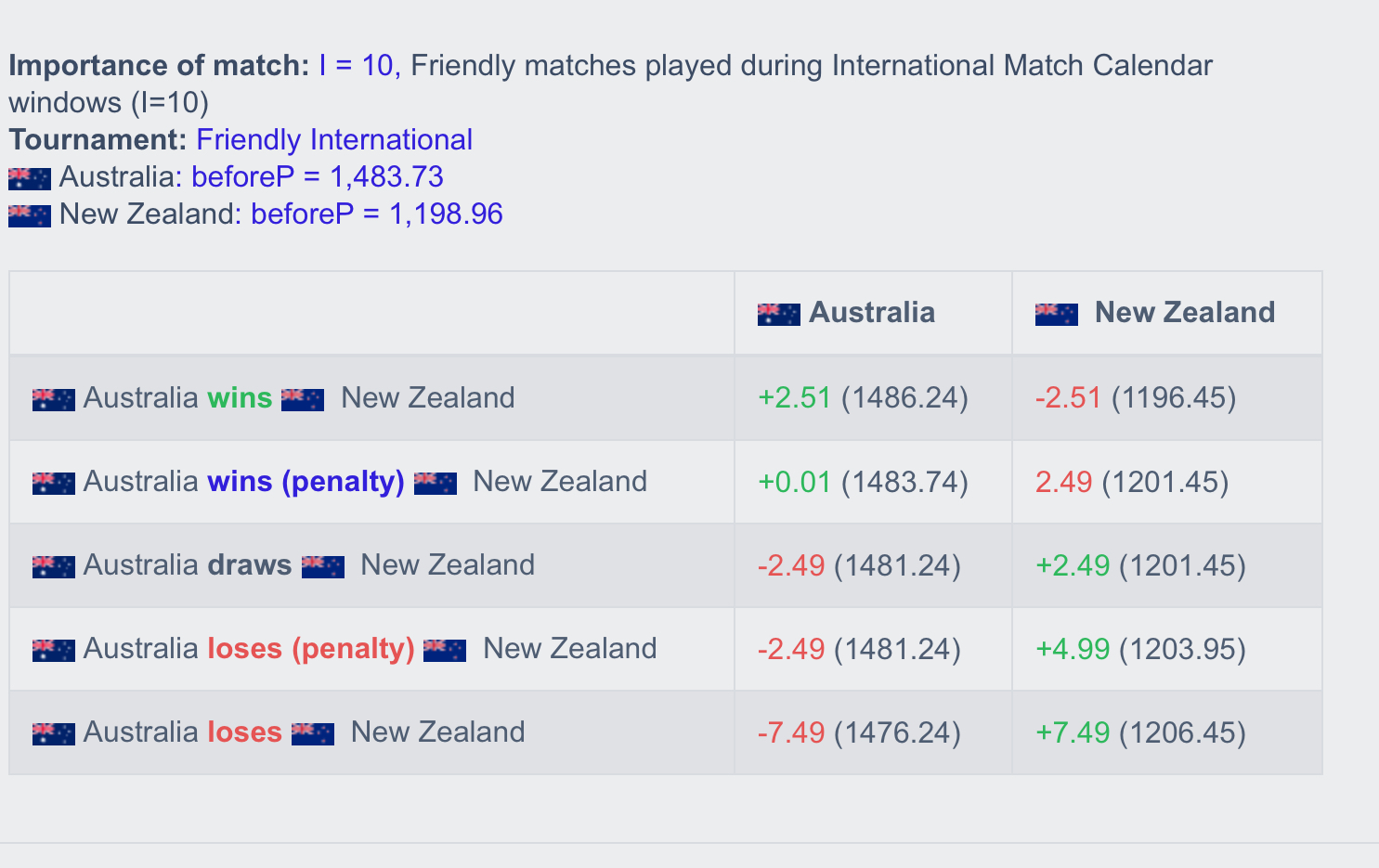Click the flag icon beside New Zealand beforeP
The height and width of the screenshot is (868, 1379).
tap(30, 215)
